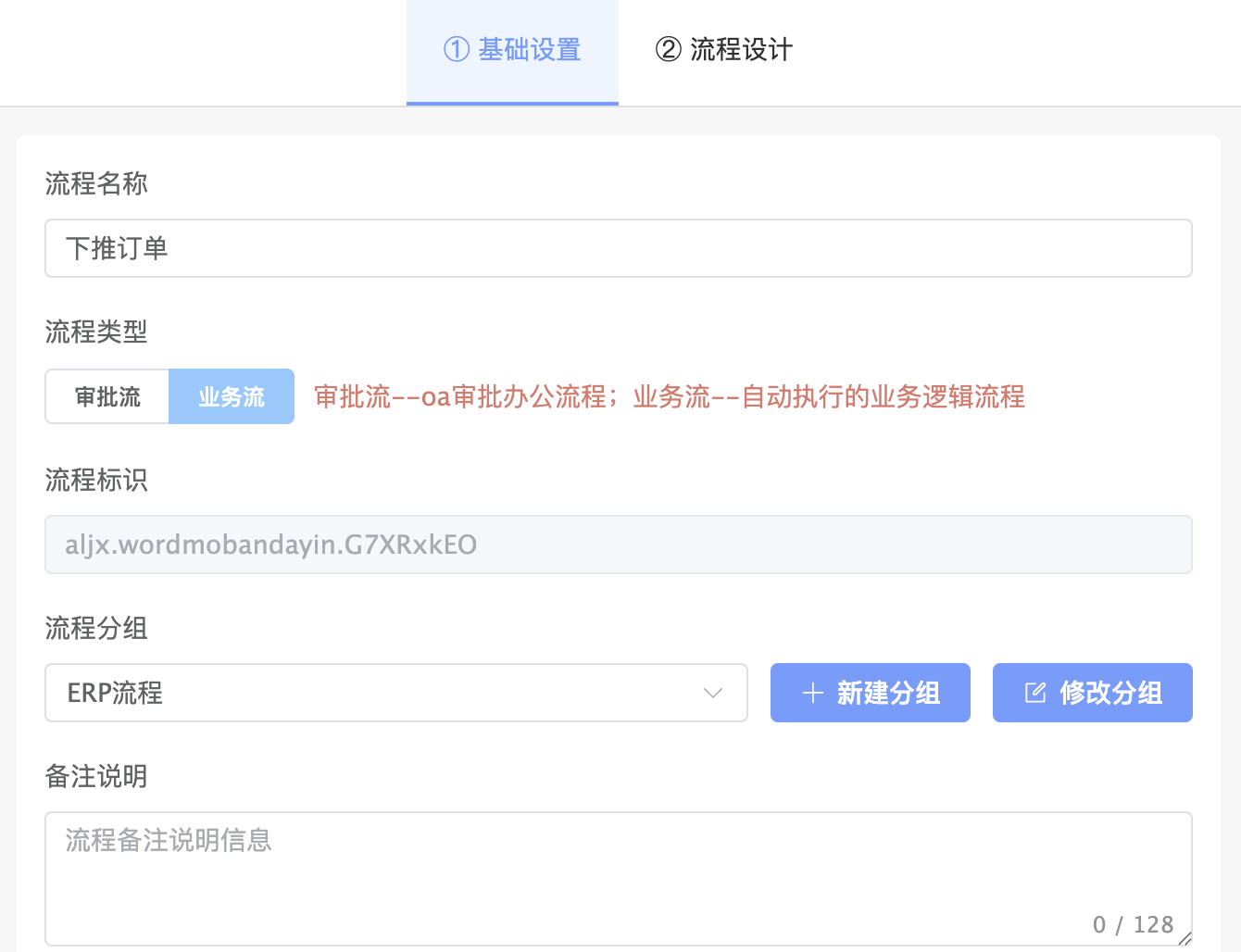Open the 流程设计 tab
The height and width of the screenshot is (952, 1241).
[724, 50]
